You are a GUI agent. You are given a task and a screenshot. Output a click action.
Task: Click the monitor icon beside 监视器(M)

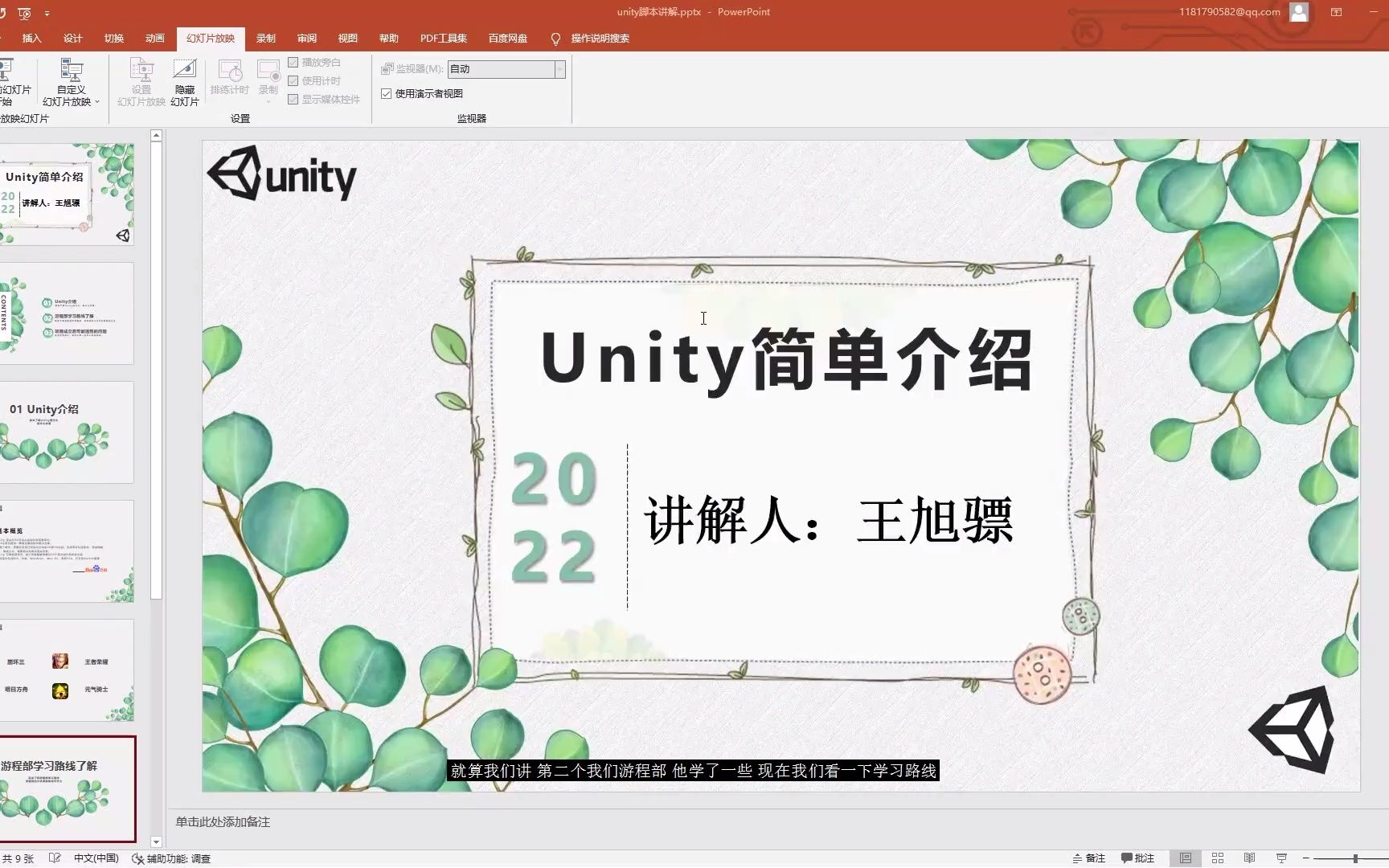(x=387, y=69)
